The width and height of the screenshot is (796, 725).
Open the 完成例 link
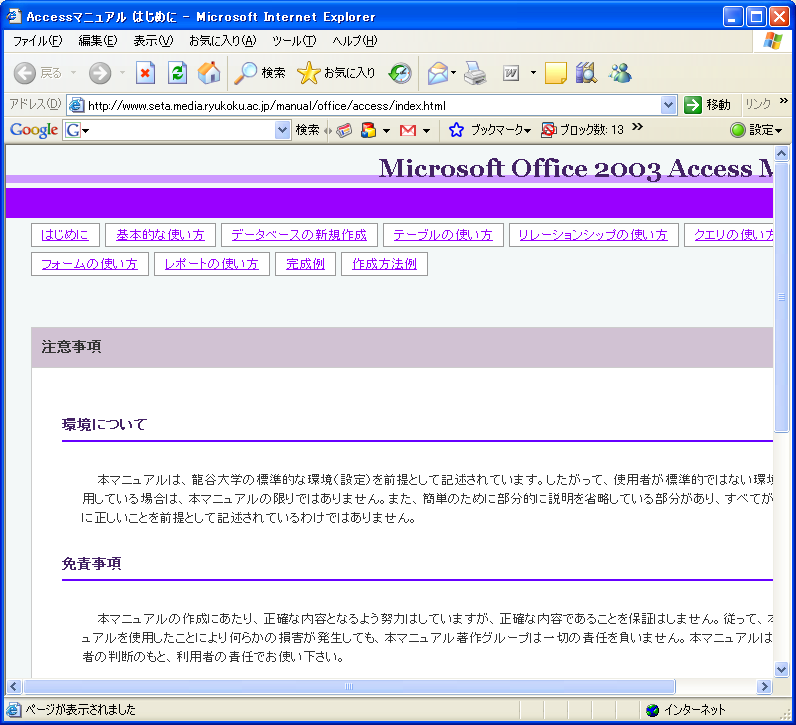point(305,264)
